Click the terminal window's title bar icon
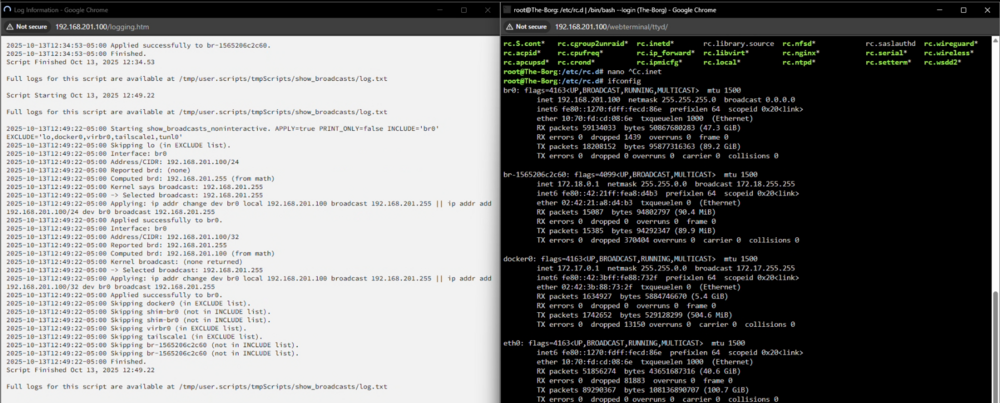1000x403 pixels. 508,10
